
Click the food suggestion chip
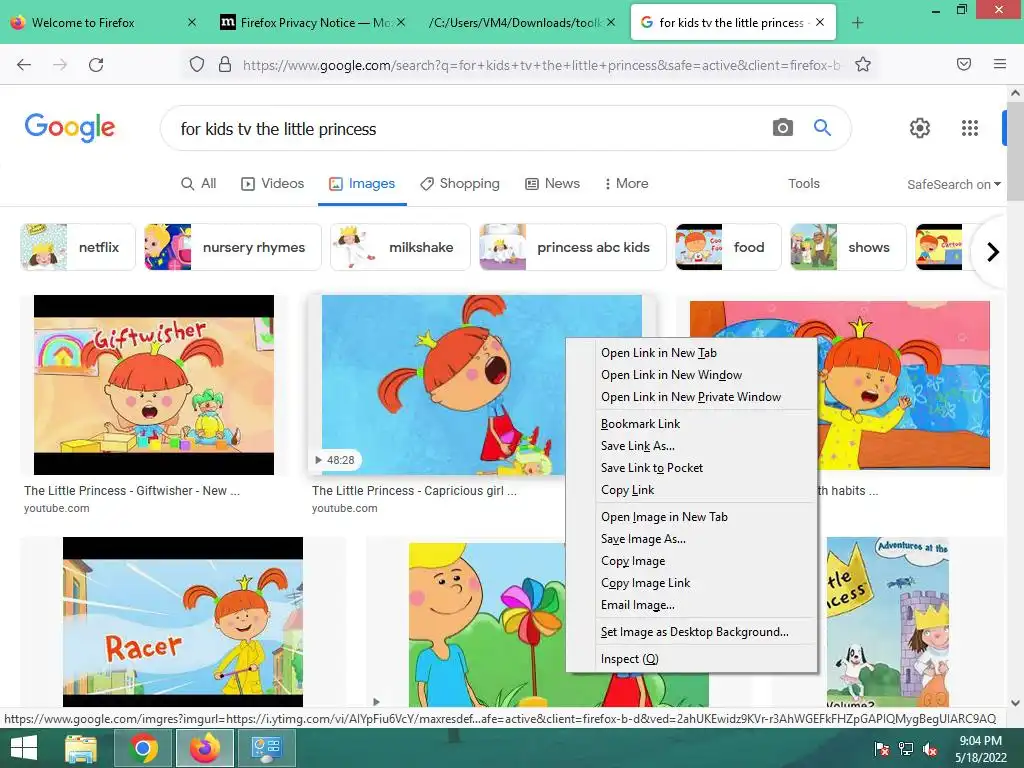(728, 247)
